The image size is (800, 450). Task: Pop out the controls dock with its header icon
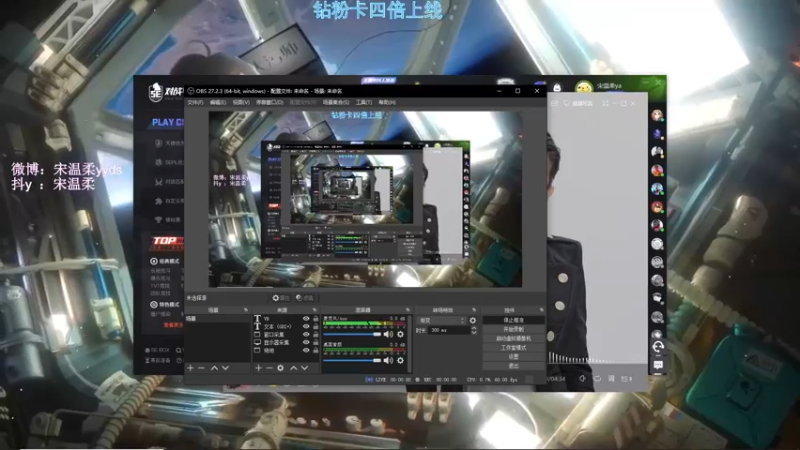tap(541, 310)
